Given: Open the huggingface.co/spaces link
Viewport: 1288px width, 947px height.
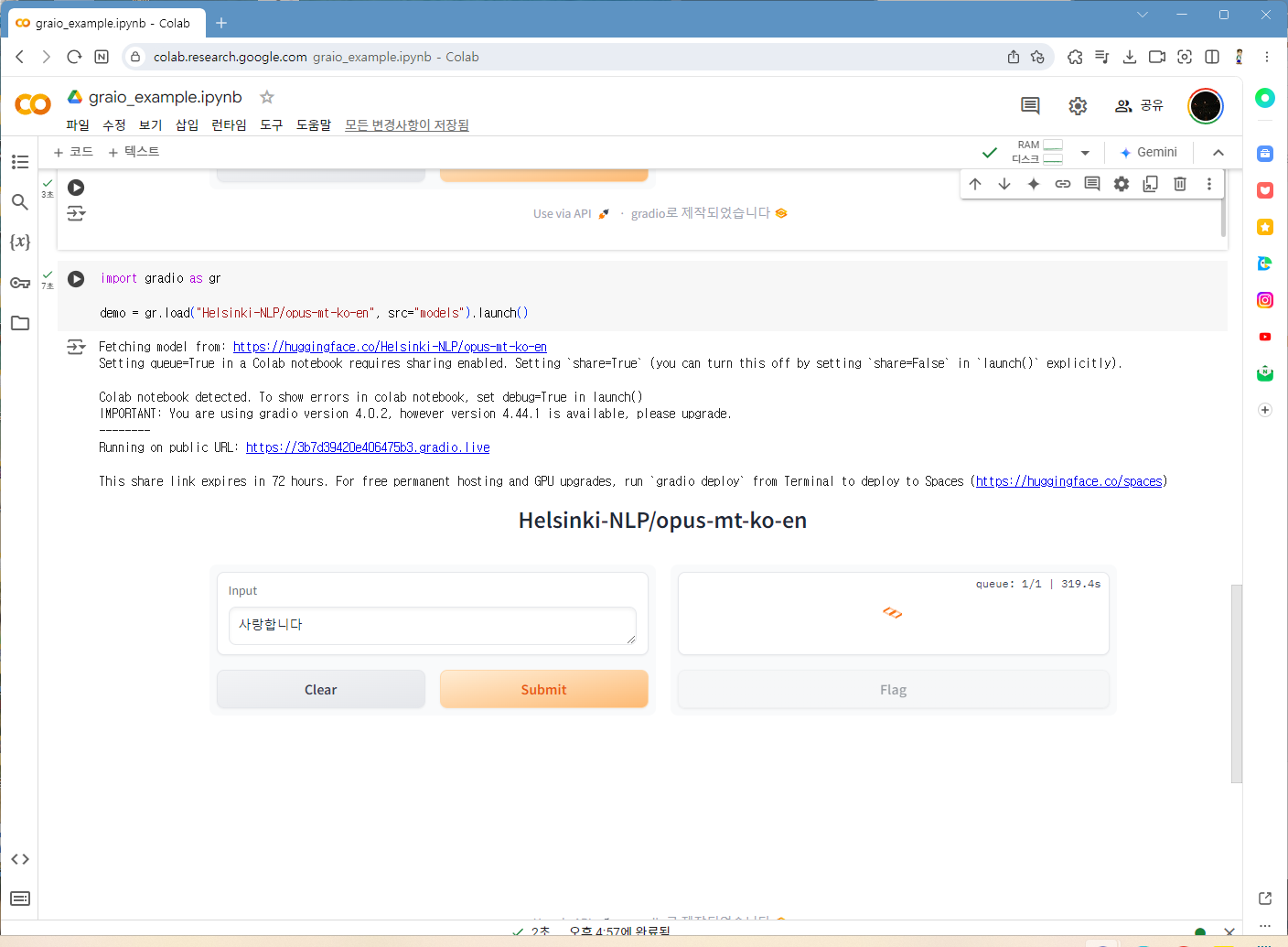Looking at the screenshot, I should 1069,481.
